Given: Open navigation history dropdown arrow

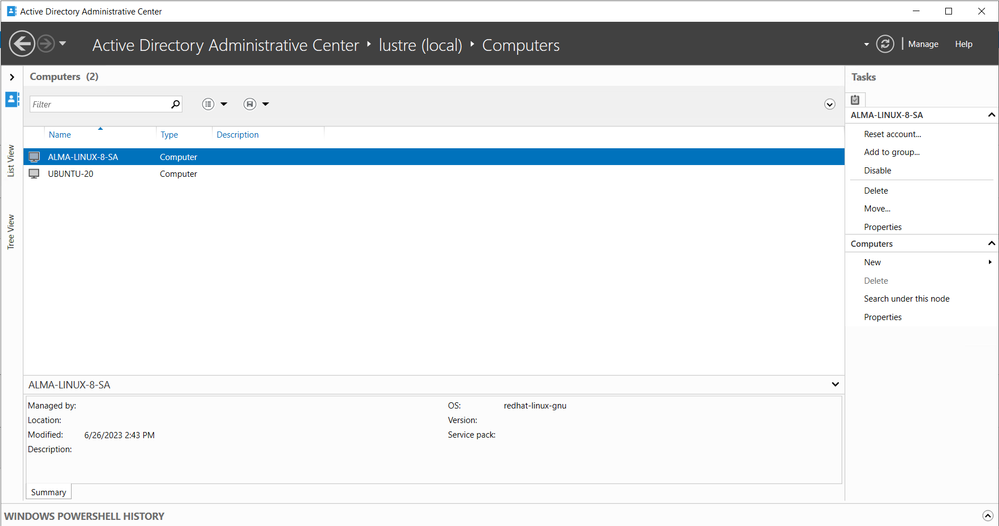Looking at the screenshot, I should [x=62, y=44].
